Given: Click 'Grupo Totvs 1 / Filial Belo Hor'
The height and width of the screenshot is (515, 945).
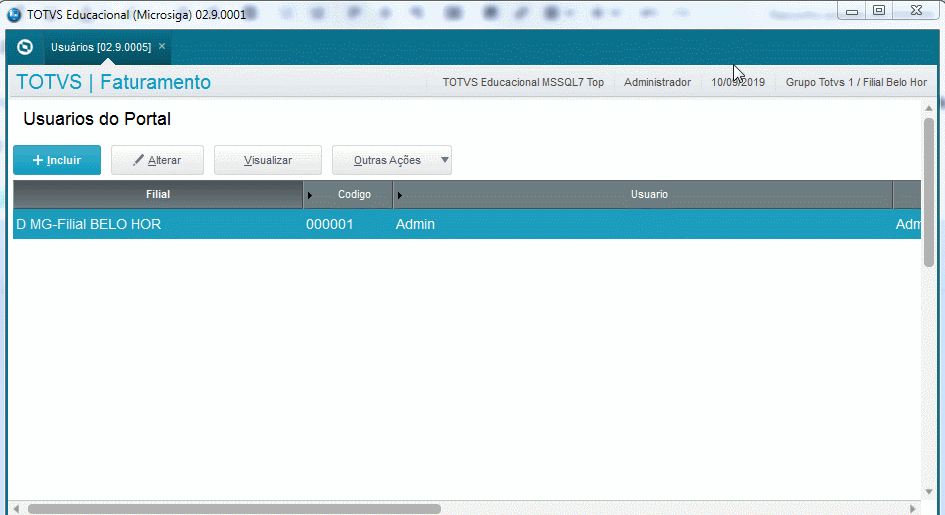Looking at the screenshot, I should 856,83.
